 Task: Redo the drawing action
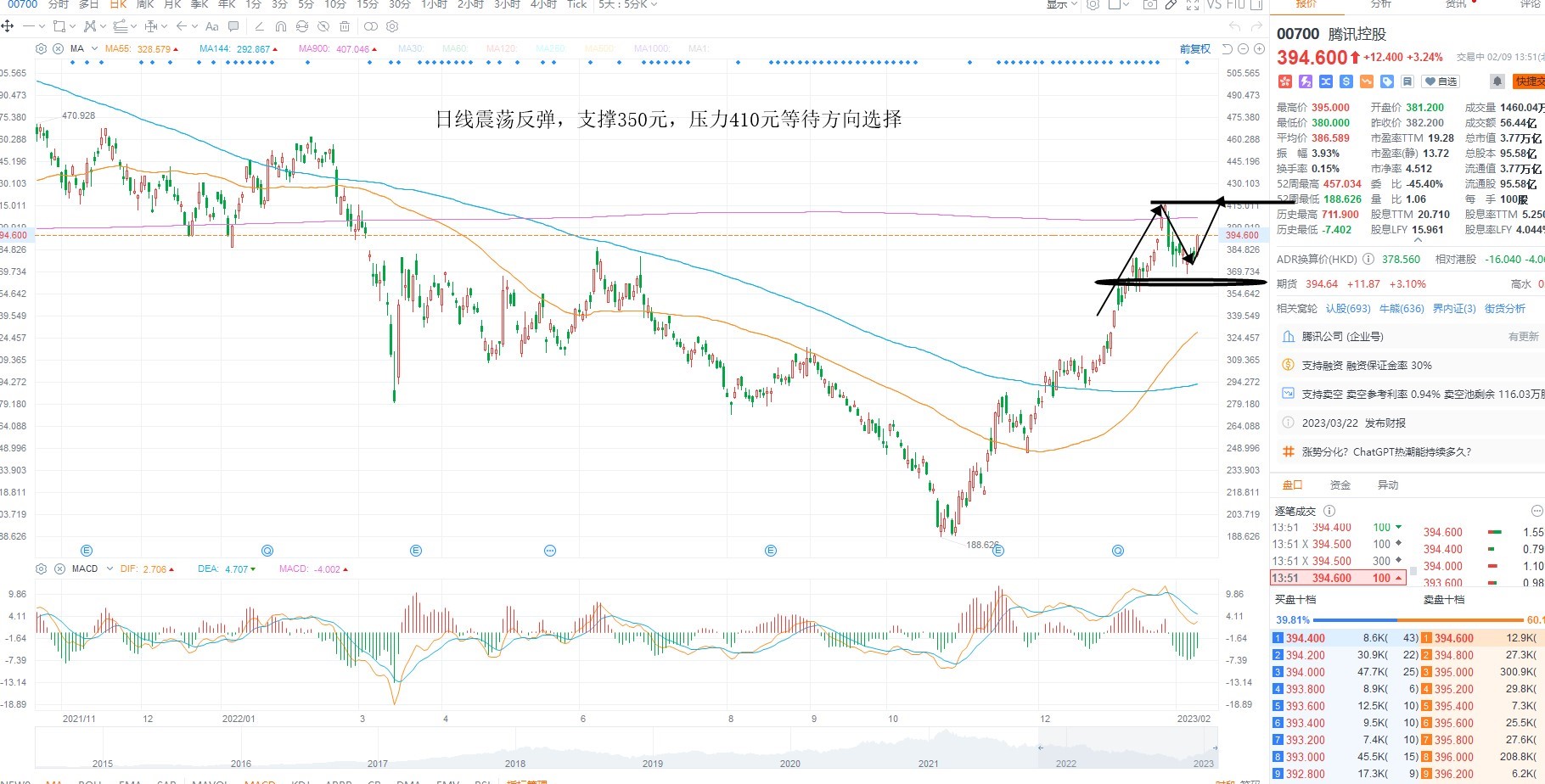click(1256, 26)
